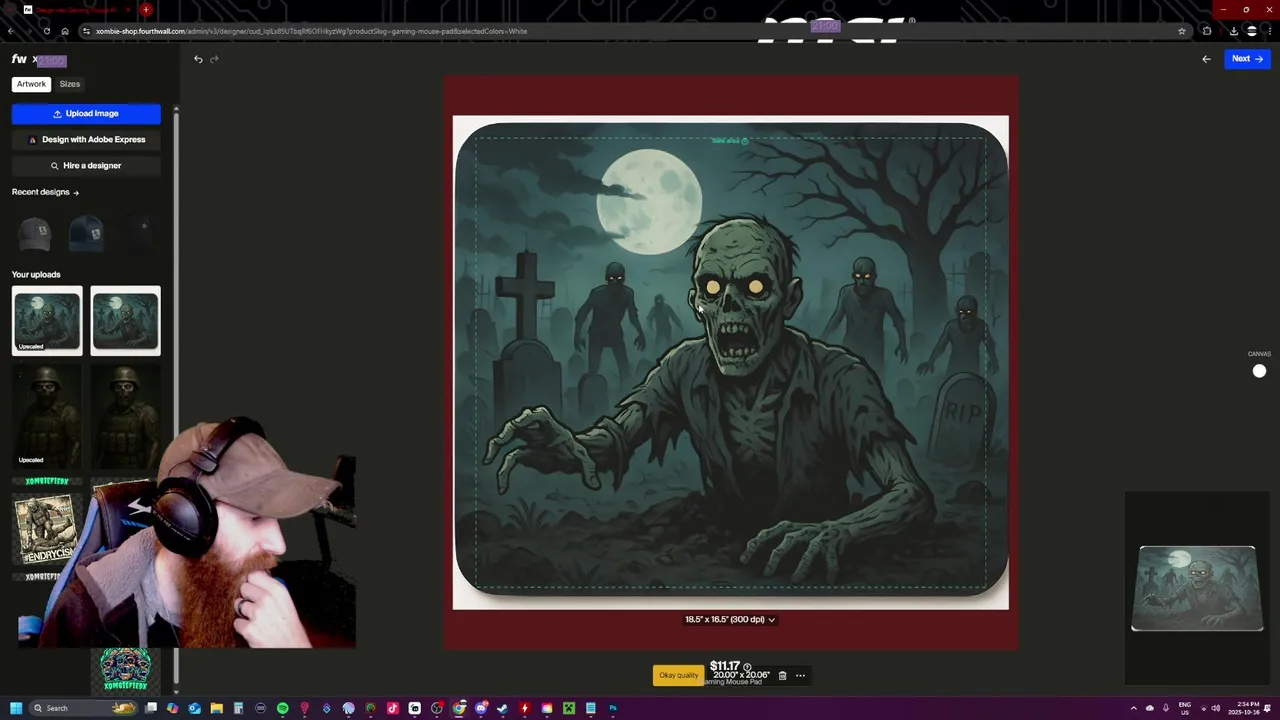Click the Your uploads heading

pos(36,274)
